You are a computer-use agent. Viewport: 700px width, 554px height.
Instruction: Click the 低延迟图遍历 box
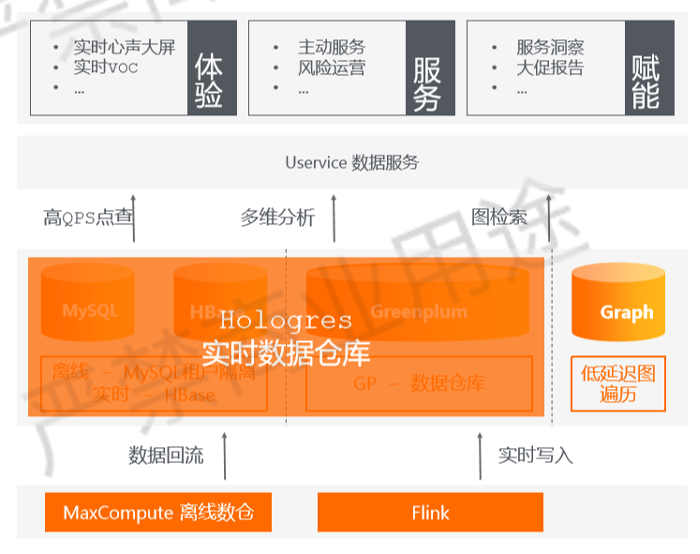point(618,383)
